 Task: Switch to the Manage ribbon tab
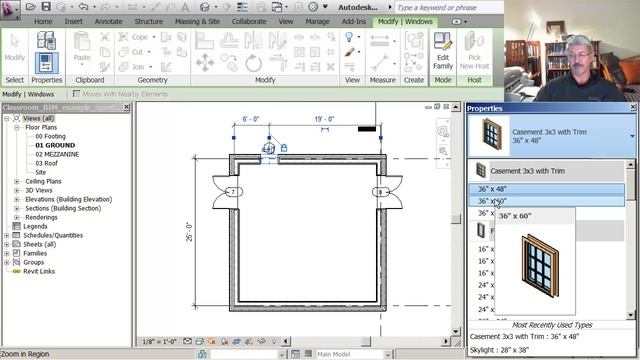[317, 21]
